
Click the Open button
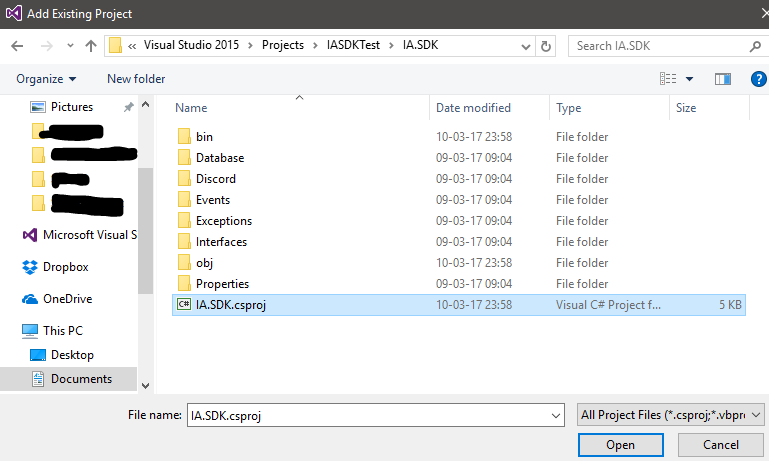620,445
